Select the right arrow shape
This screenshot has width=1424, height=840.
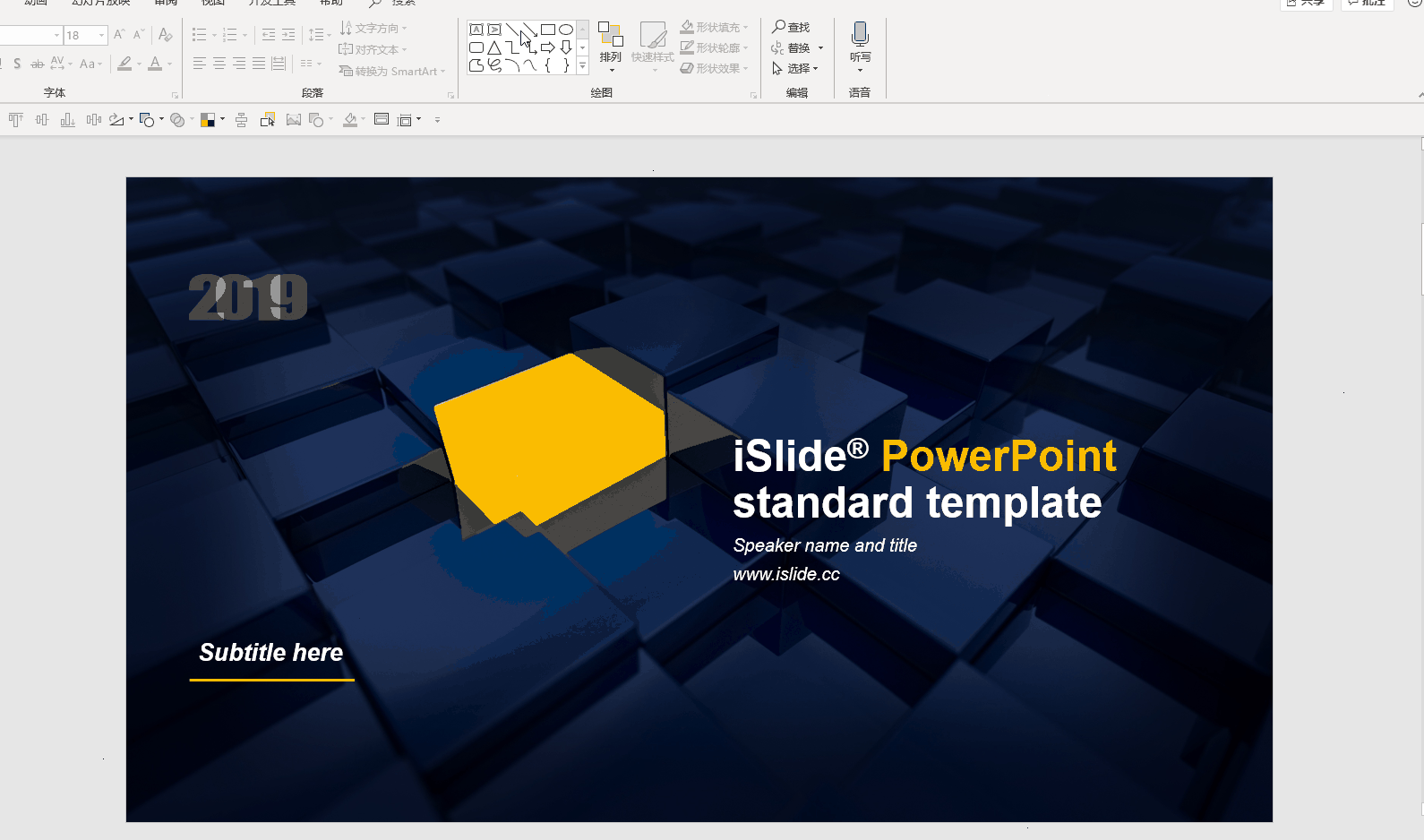(x=548, y=47)
